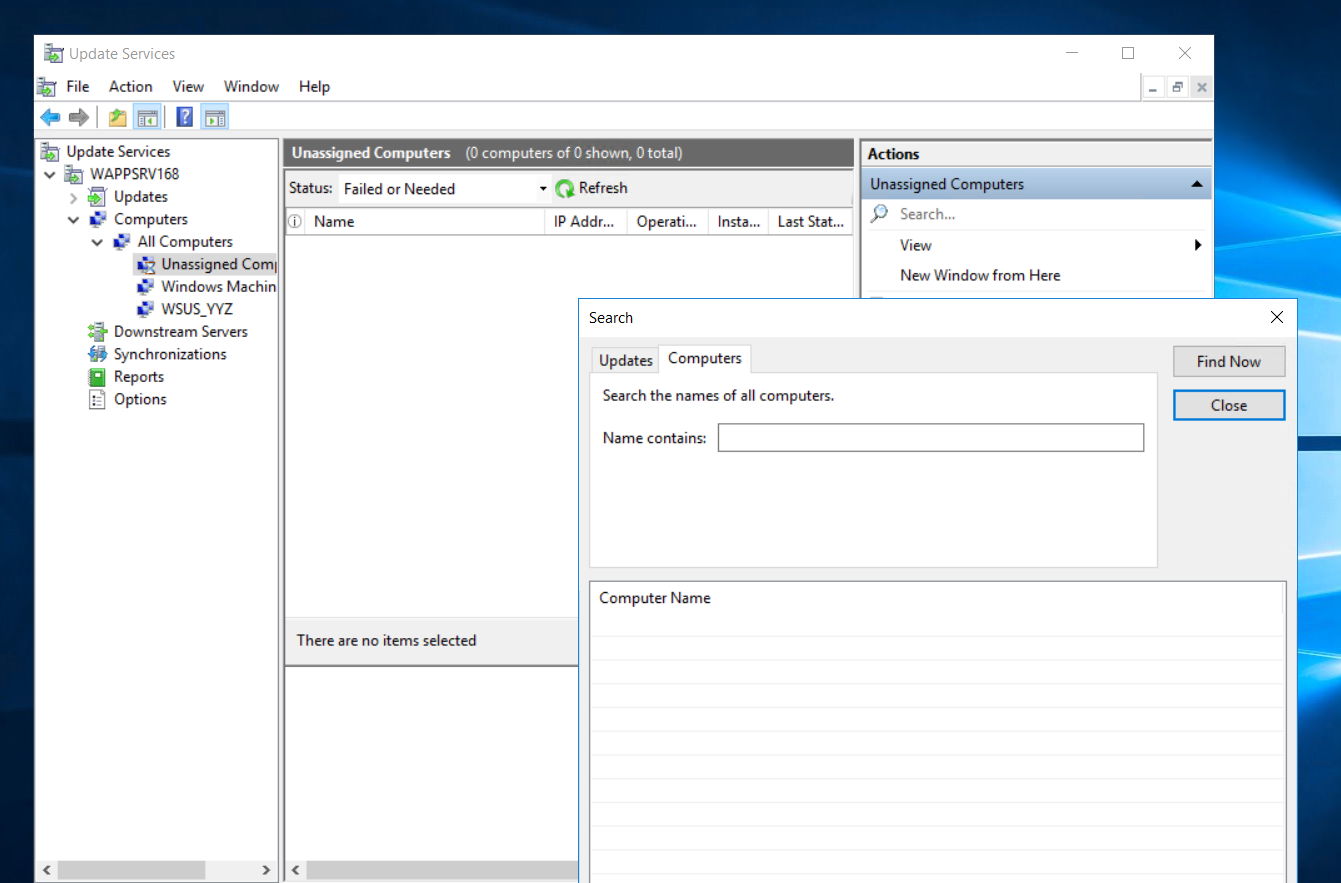Click the Name contains text field
Image resolution: width=1341 pixels, height=883 pixels.
click(x=930, y=438)
